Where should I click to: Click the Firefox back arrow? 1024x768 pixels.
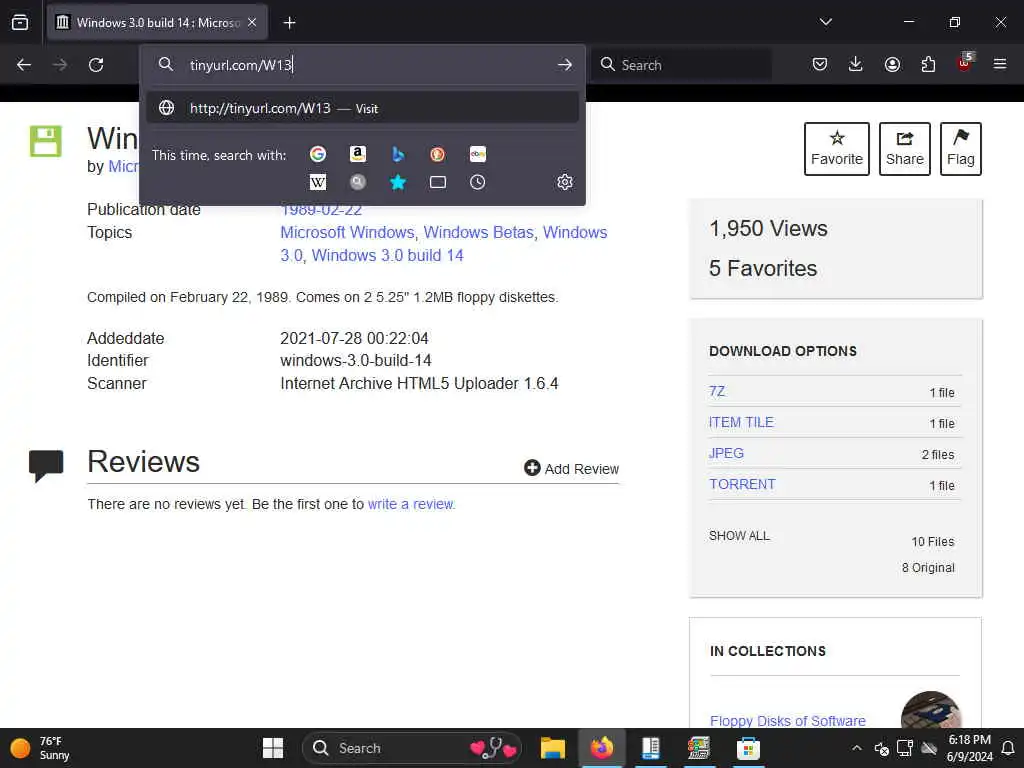(x=24, y=65)
